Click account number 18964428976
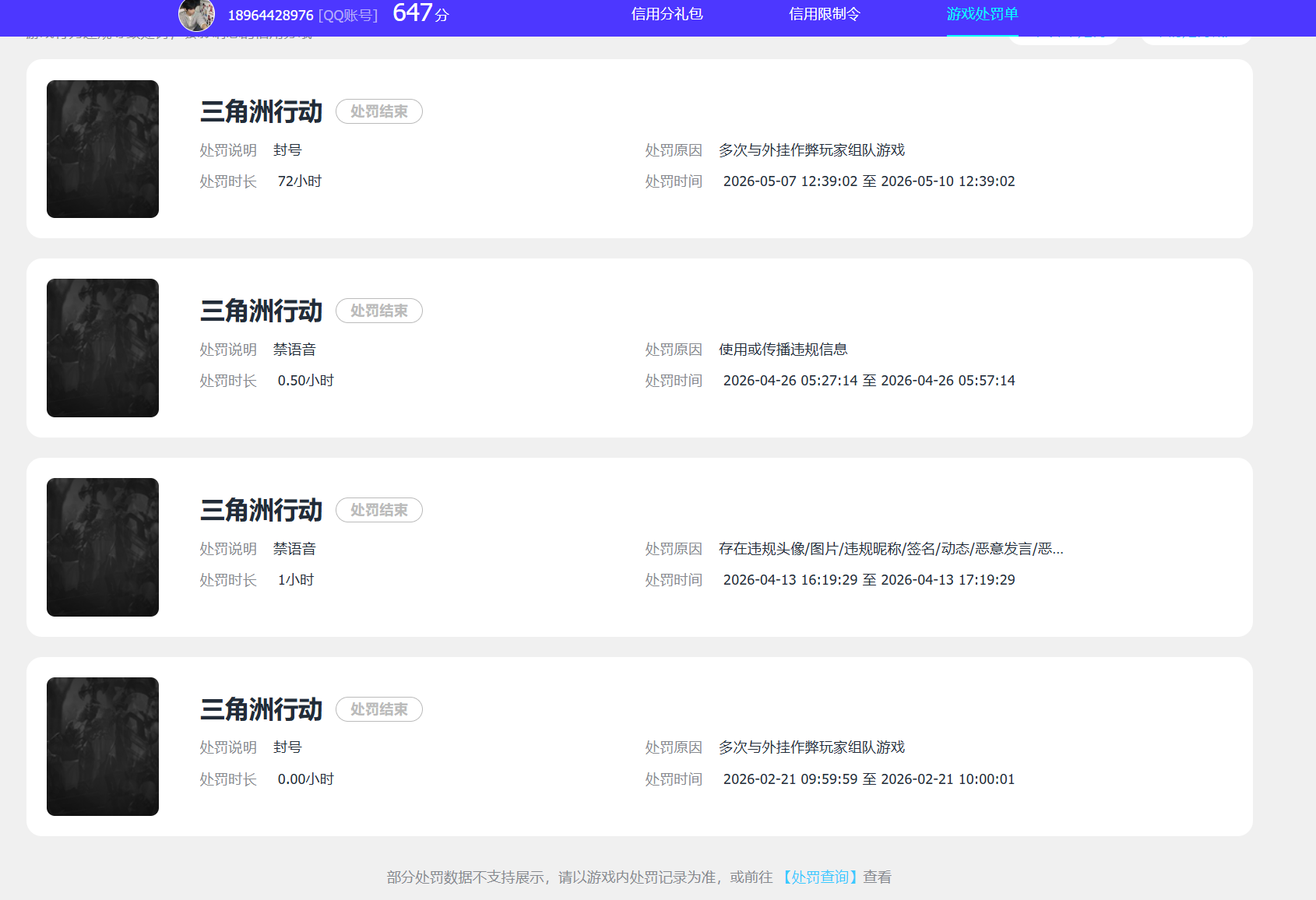 tap(270, 16)
